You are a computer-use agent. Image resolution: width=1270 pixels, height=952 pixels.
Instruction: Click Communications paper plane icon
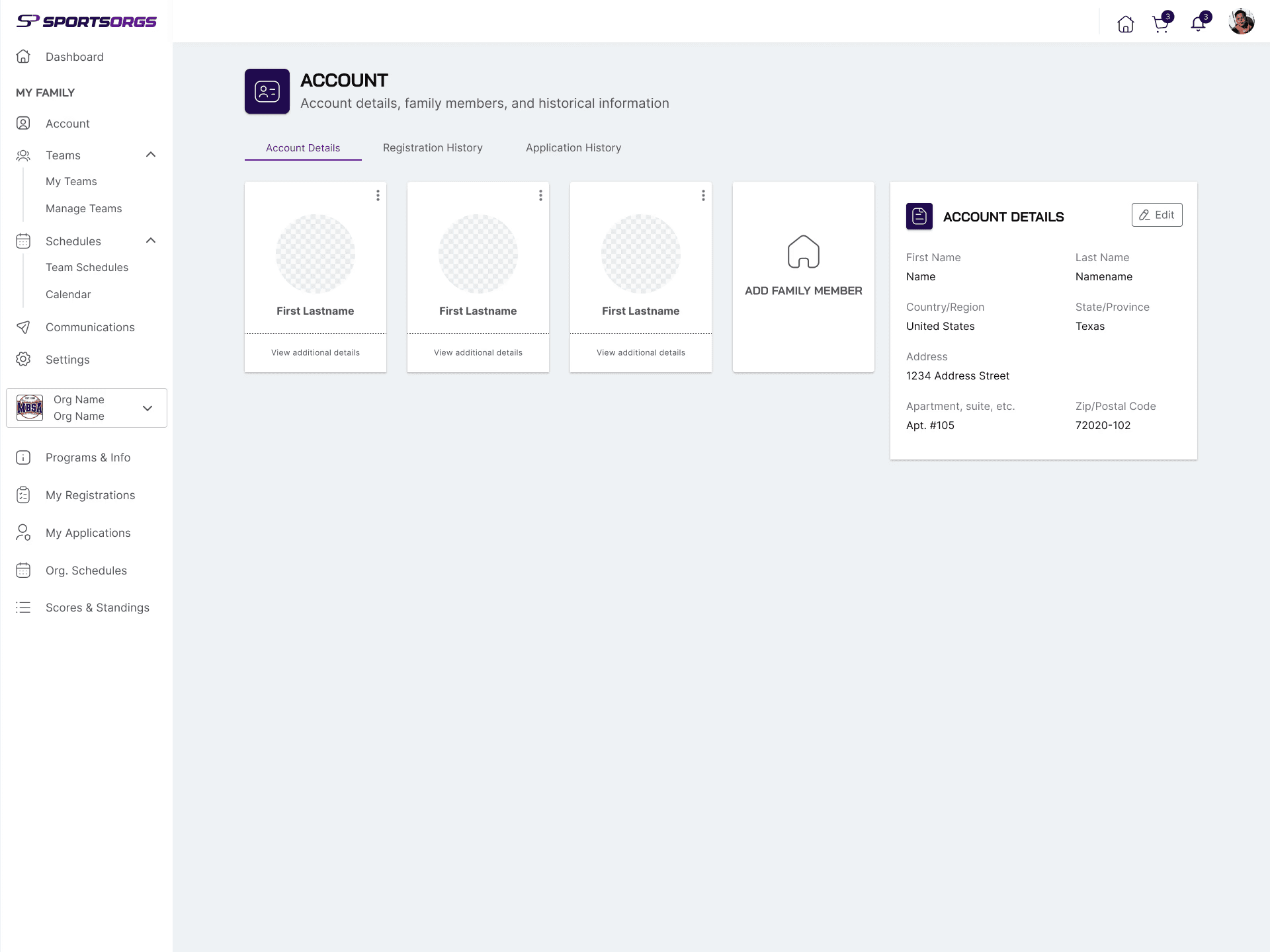23,327
